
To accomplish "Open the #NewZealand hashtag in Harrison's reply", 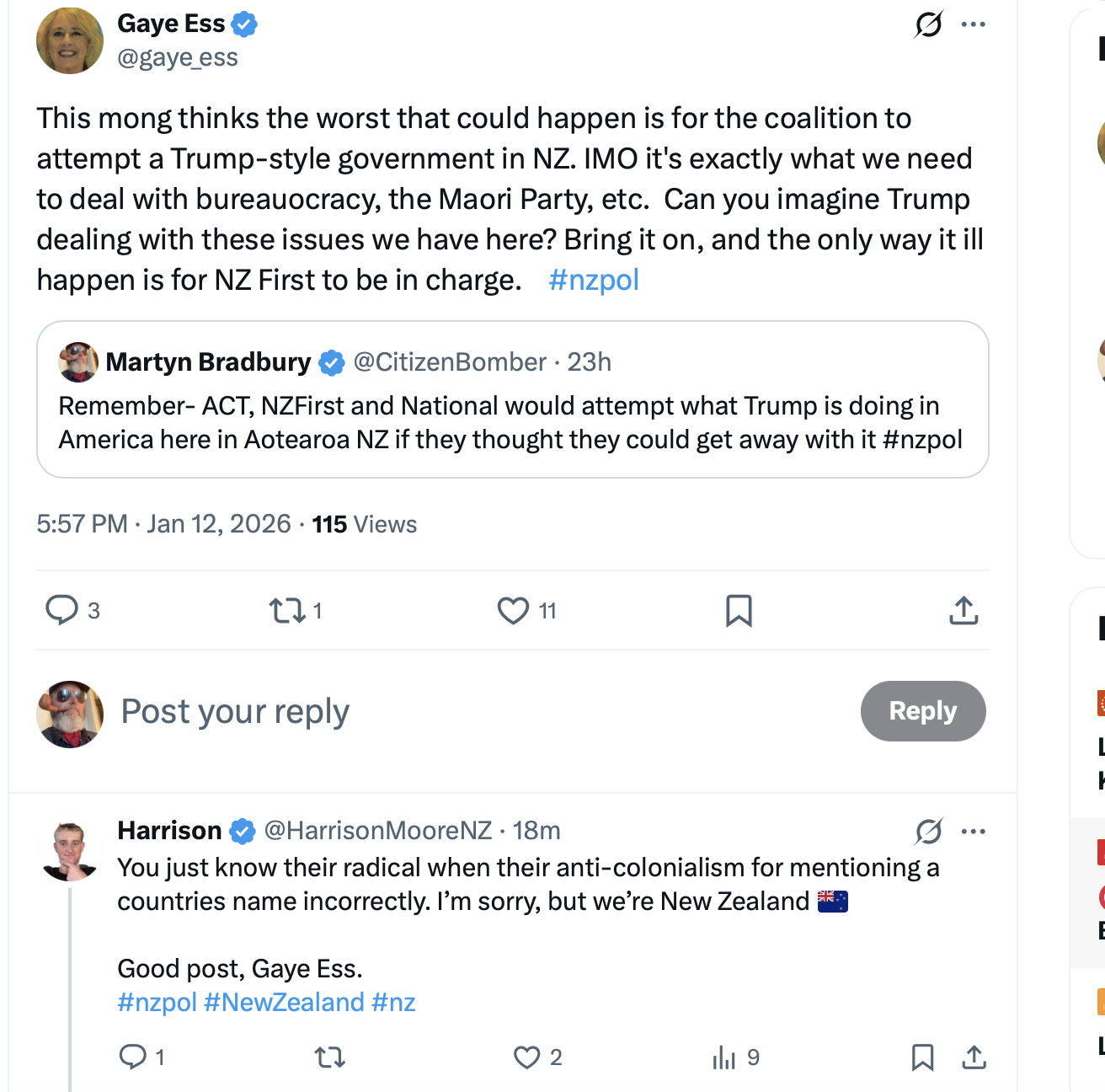I will point(284,1003).
